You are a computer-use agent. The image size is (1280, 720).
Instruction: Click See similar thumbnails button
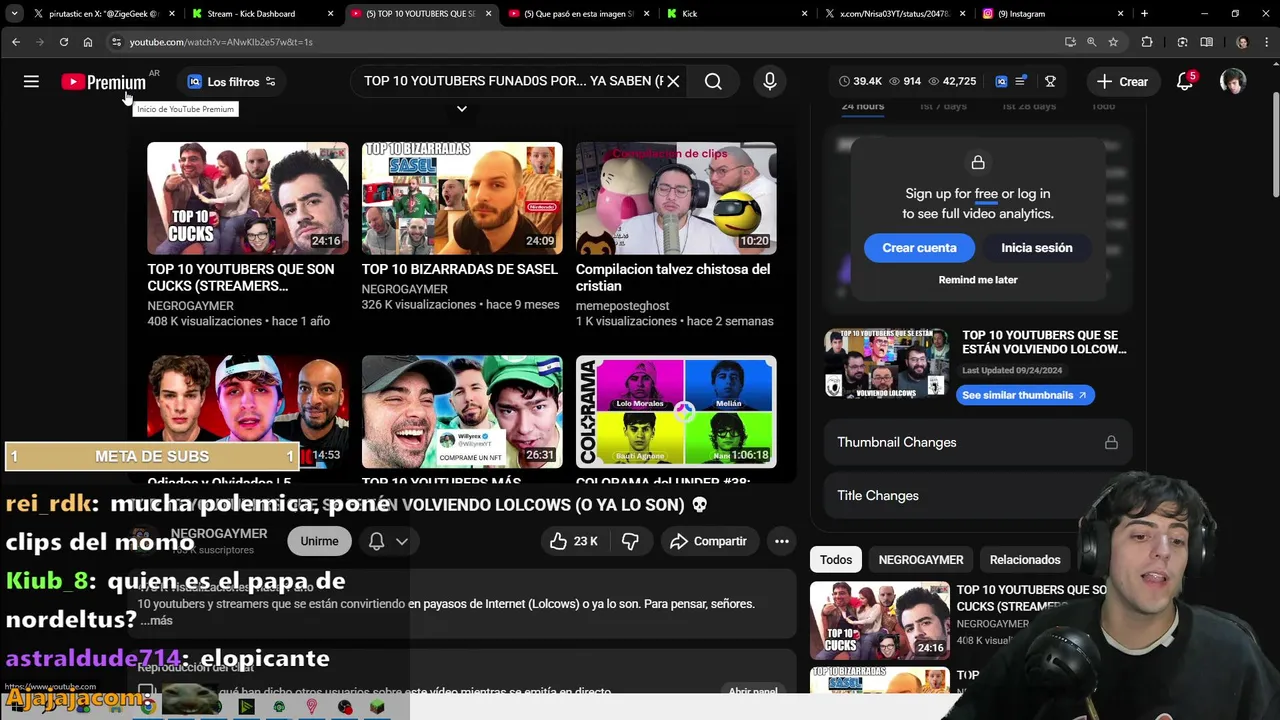(1024, 395)
